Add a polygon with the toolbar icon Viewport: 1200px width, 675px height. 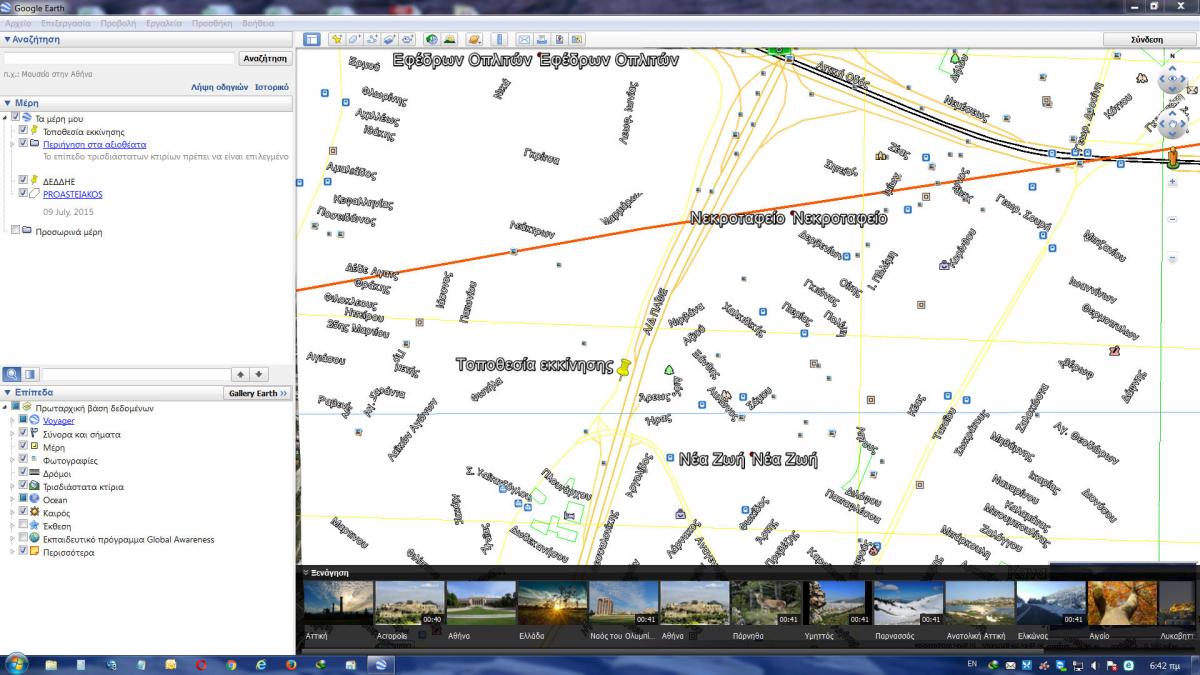[354, 40]
